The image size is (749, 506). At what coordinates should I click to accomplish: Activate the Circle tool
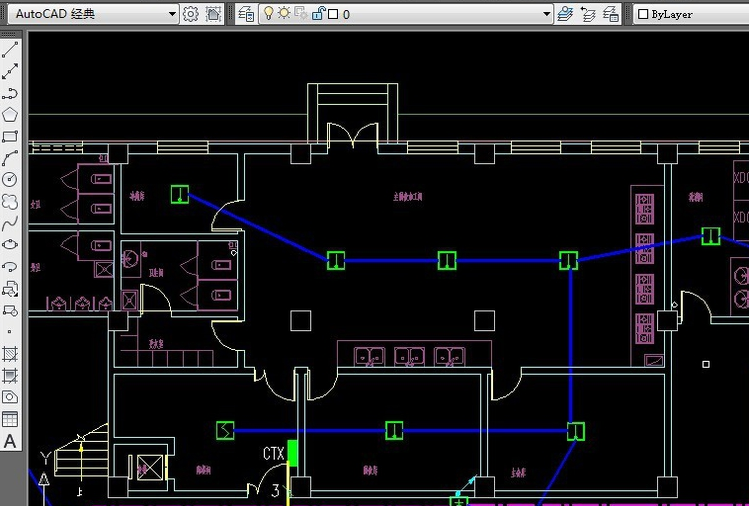10,179
